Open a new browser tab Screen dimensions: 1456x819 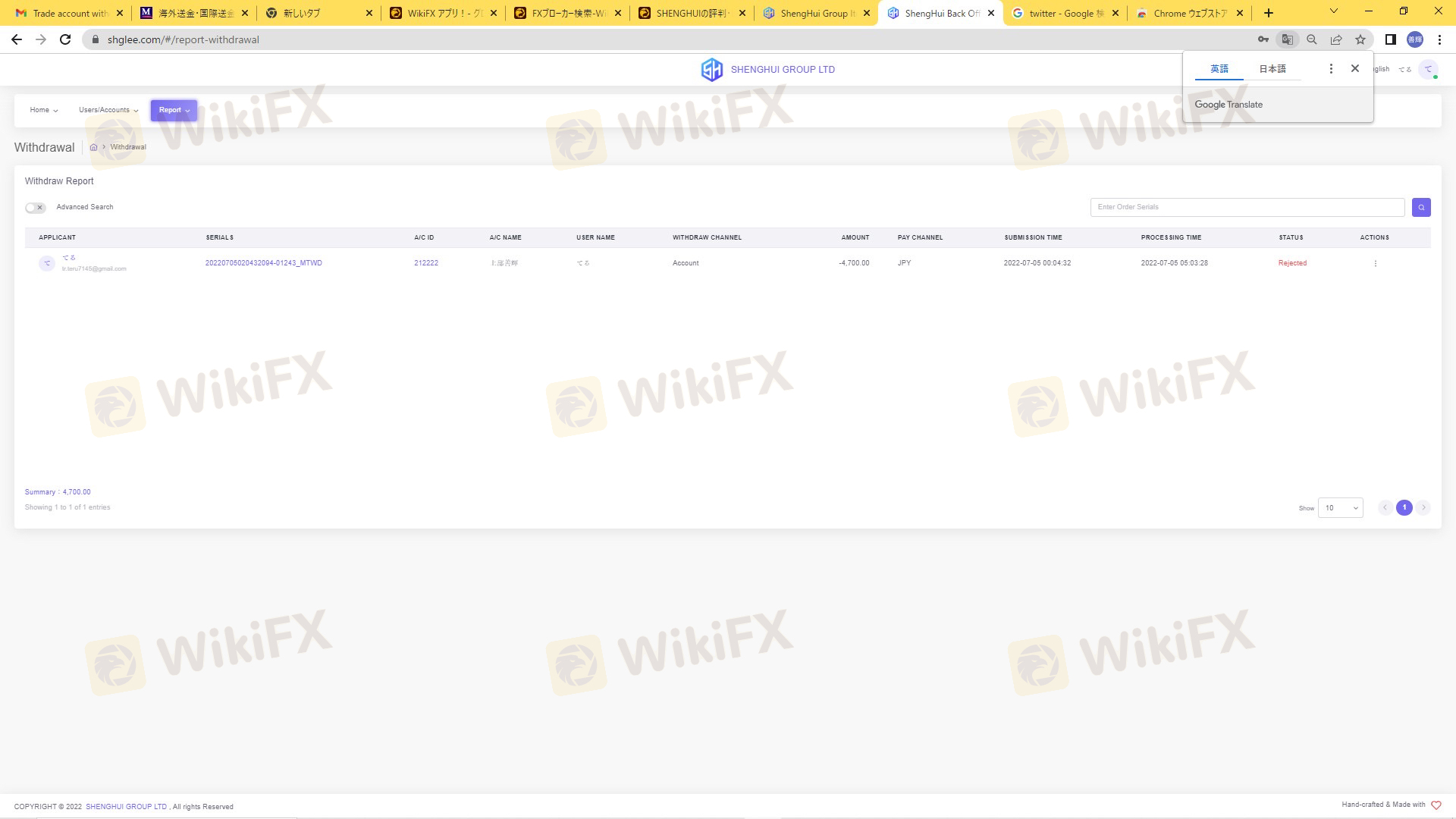(1269, 13)
